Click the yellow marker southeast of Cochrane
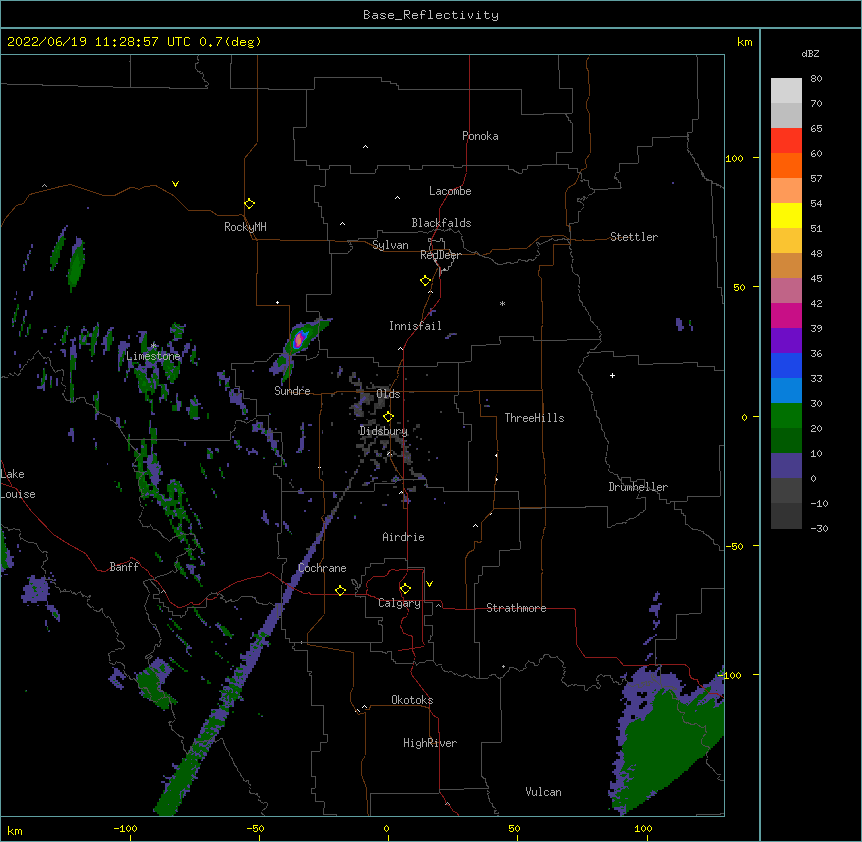 [x=340, y=590]
